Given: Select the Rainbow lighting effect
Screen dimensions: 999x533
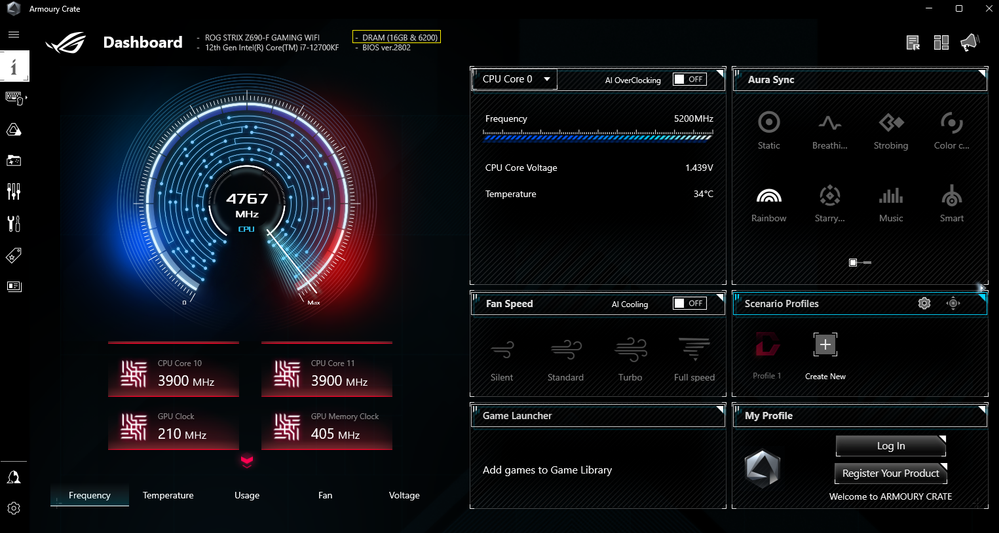Looking at the screenshot, I should (769, 204).
